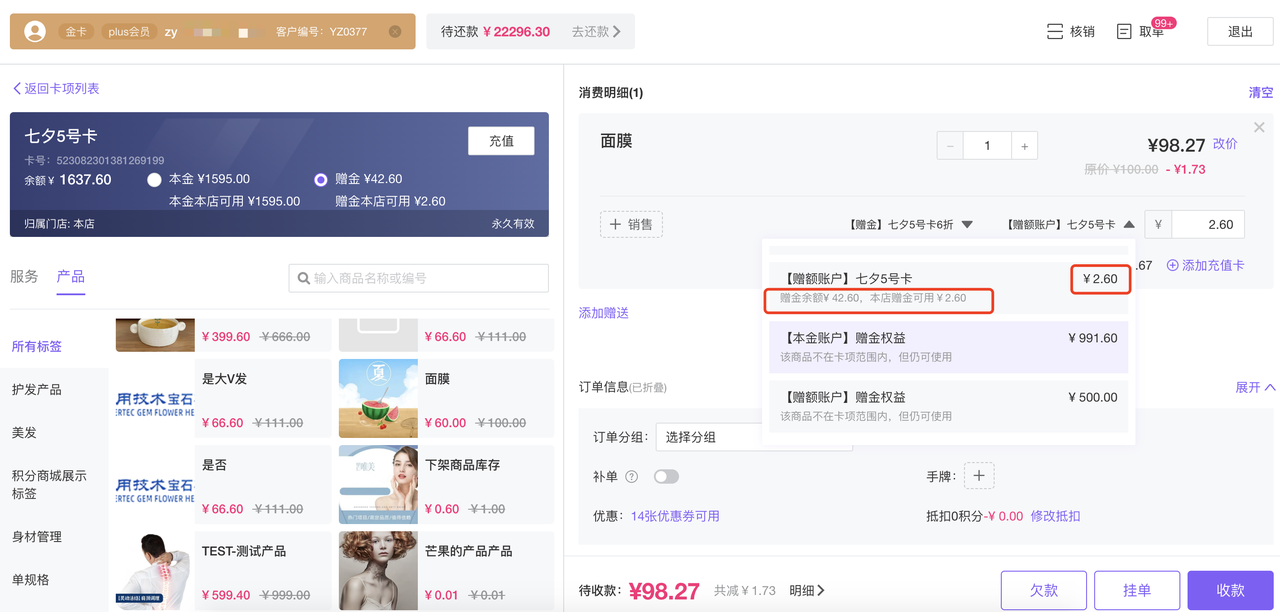The image size is (1280, 612).
Task: Select the 本金 radio button
Action: coord(154,180)
